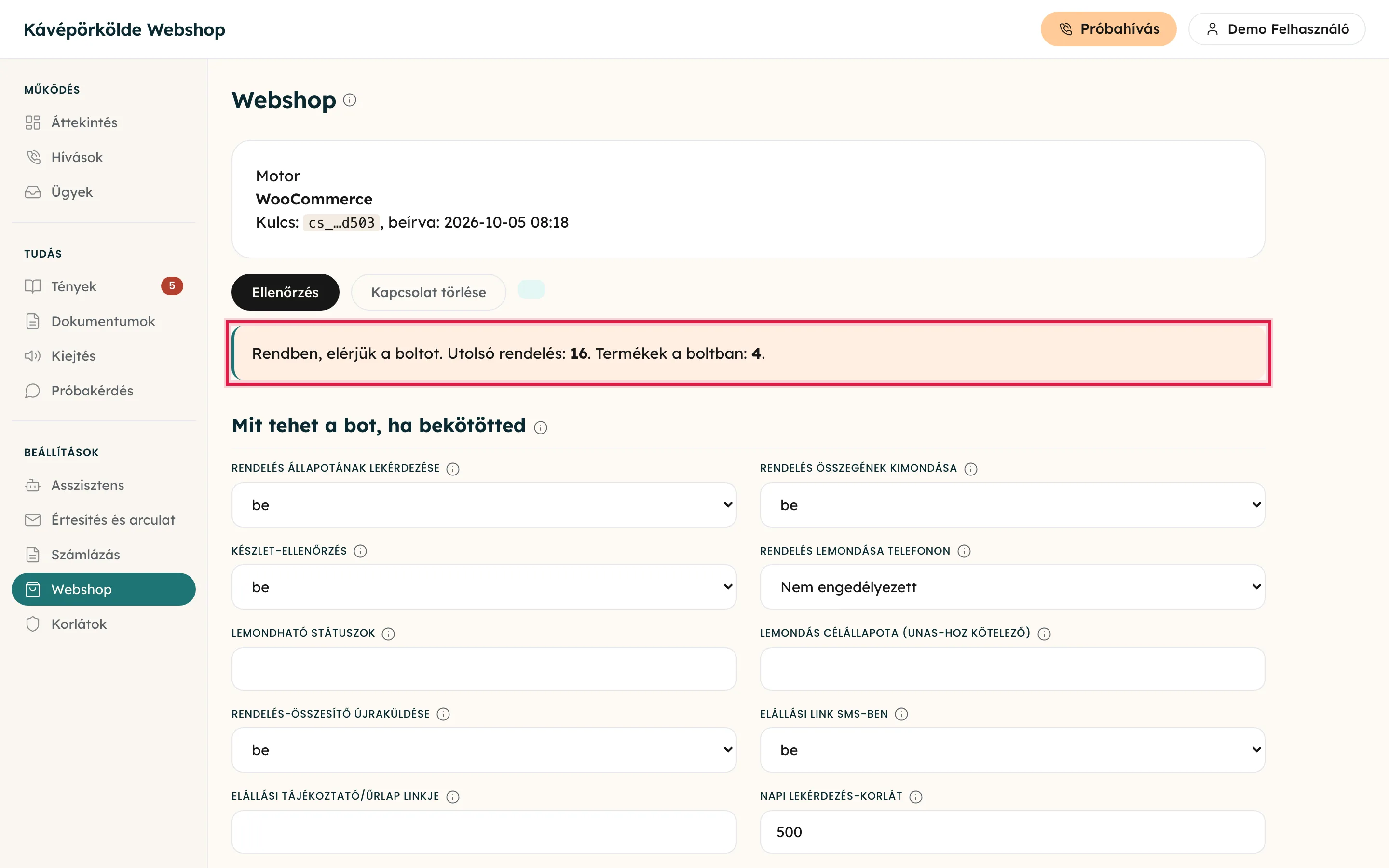The image size is (1389, 868).
Task: Click the Kapcsolat törlése button
Action: click(x=428, y=292)
